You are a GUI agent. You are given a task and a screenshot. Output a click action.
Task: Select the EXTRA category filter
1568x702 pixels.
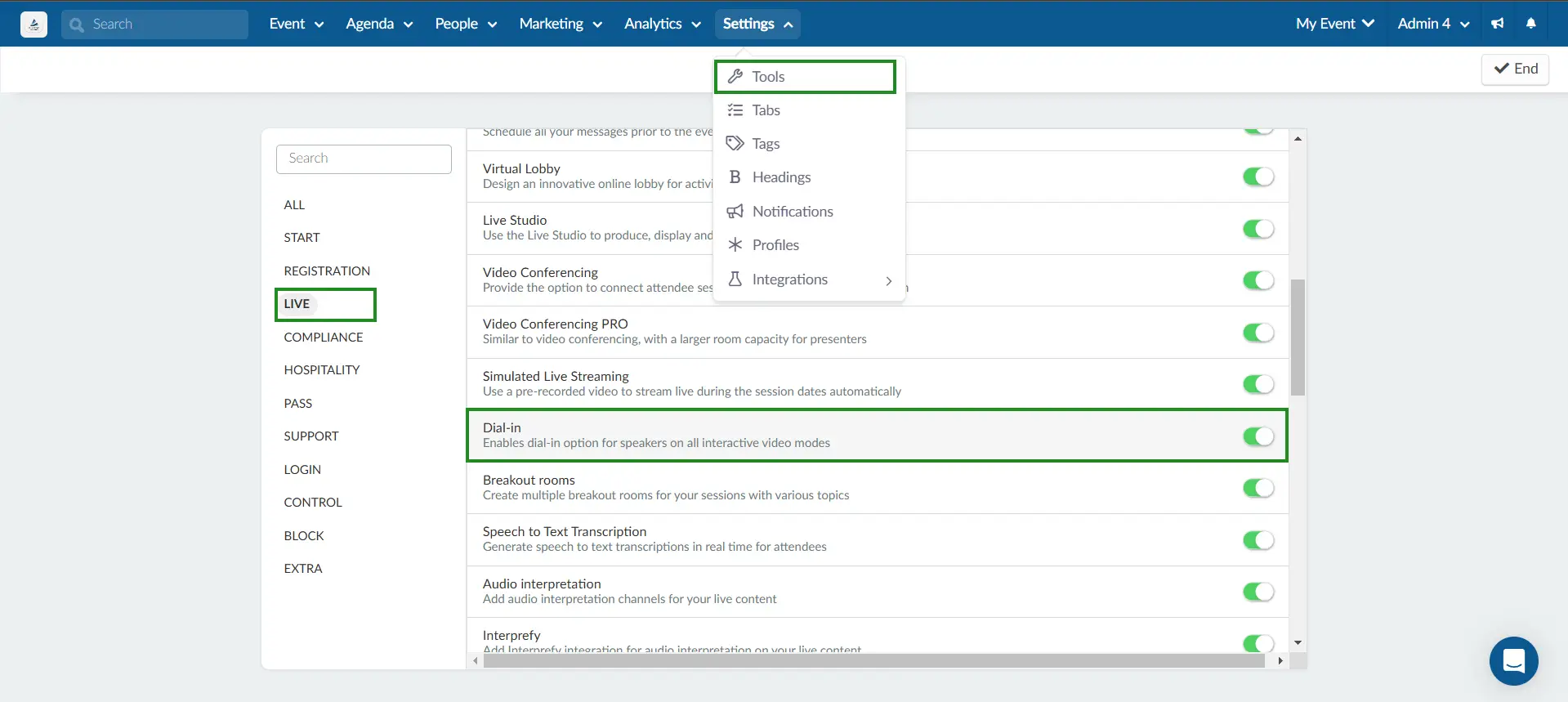[x=303, y=568]
